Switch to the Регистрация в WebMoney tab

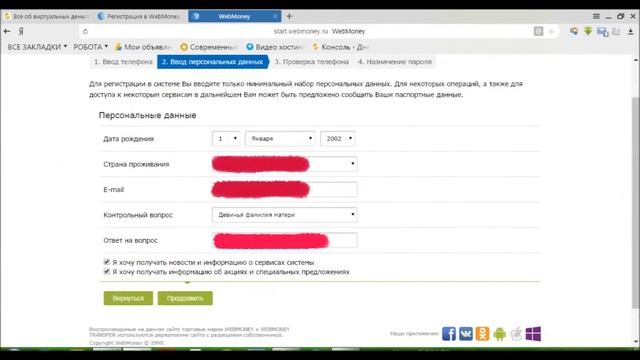point(140,16)
